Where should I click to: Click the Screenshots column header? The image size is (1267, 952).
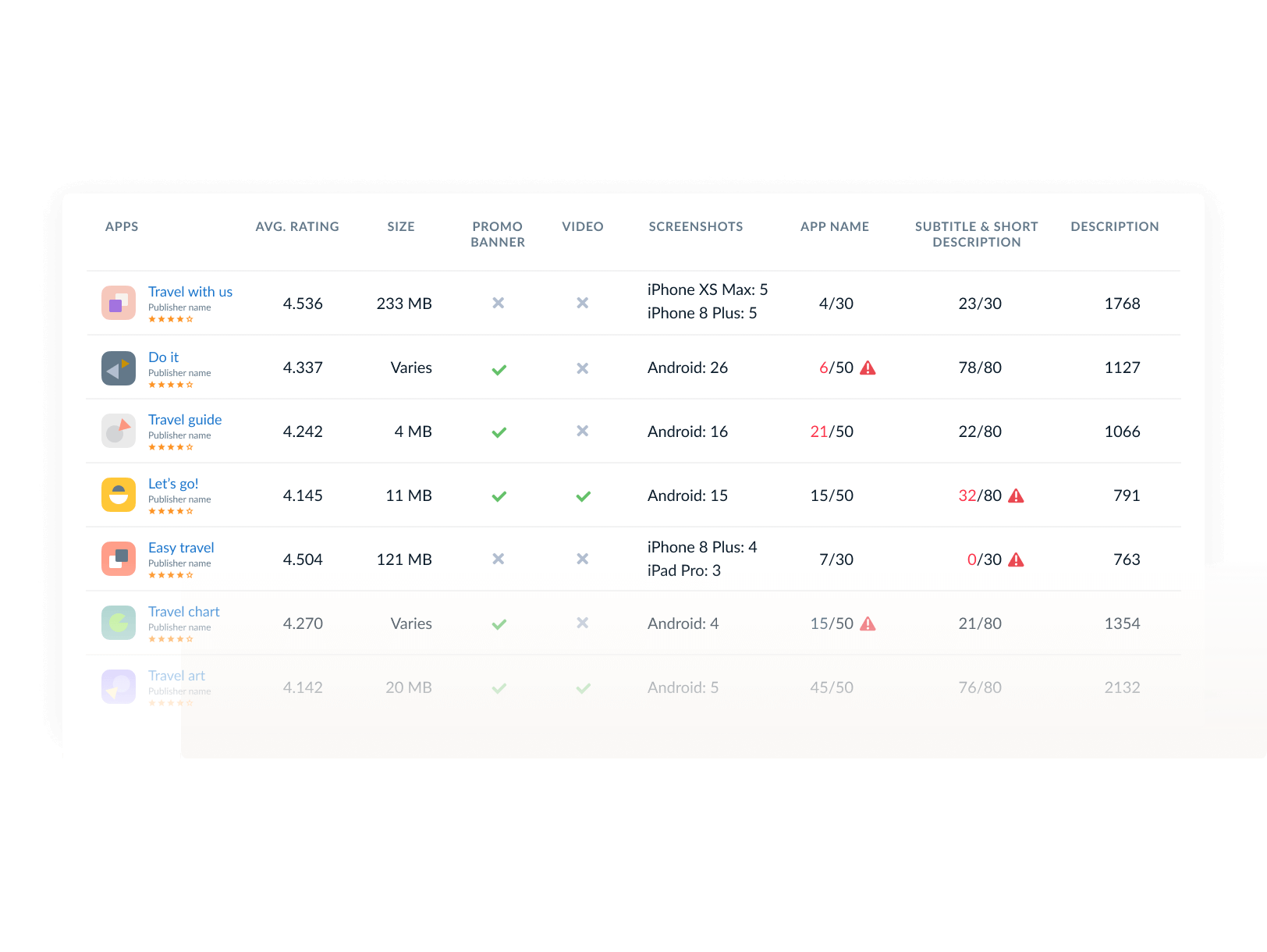[x=695, y=226]
